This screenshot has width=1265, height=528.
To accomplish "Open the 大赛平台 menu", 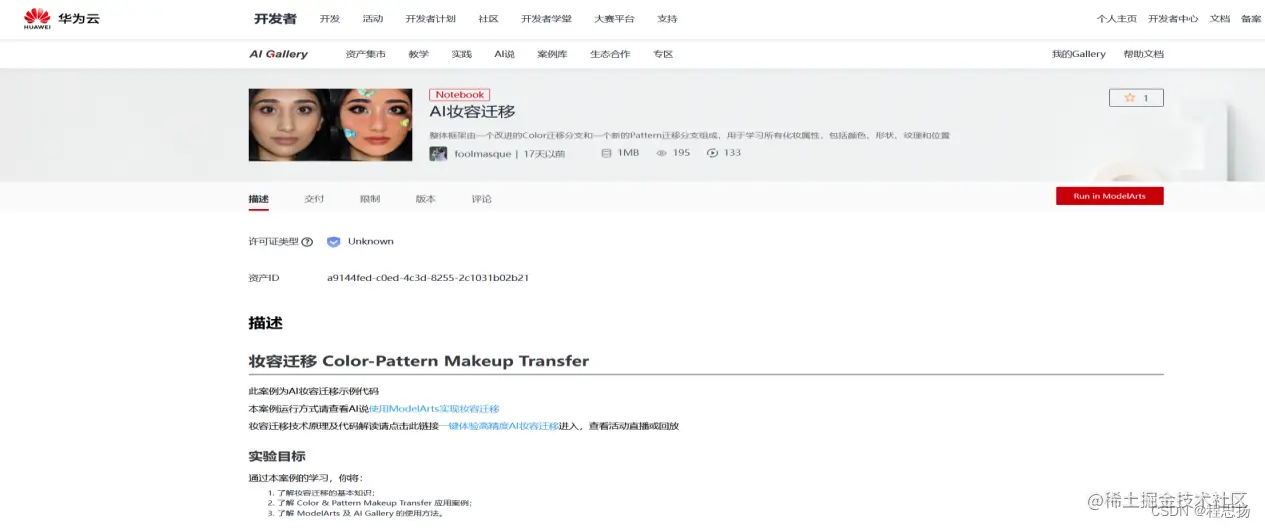I will click(x=614, y=19).
